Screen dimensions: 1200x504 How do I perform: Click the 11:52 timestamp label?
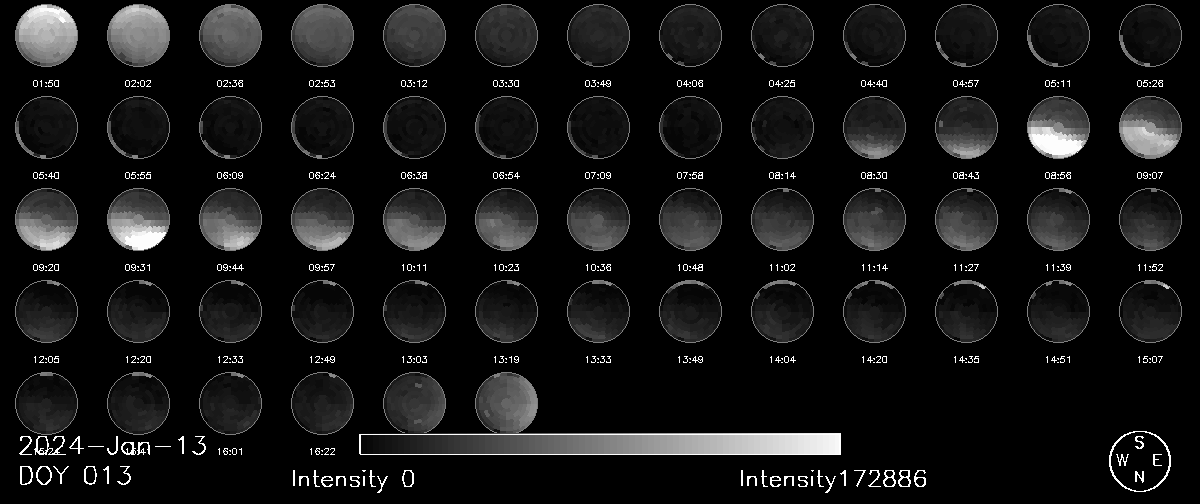1151,268
